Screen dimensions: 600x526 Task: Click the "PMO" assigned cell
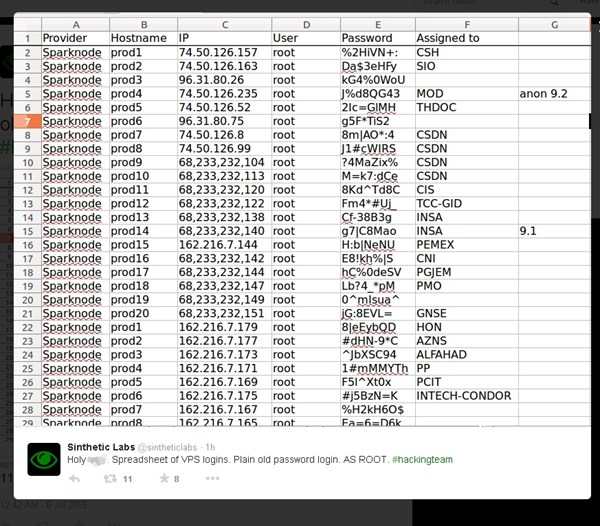(x=467, y=286)
